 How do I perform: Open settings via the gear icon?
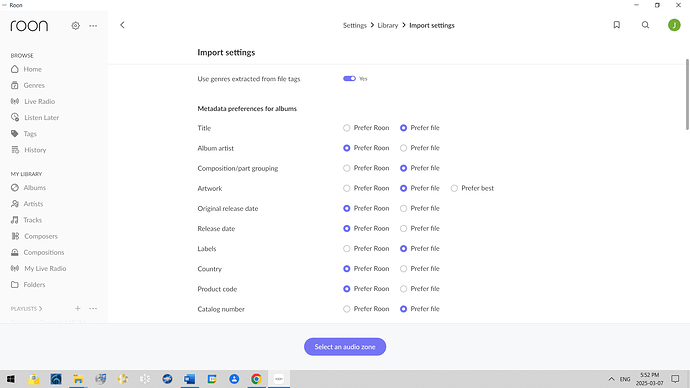click(76, 26)
